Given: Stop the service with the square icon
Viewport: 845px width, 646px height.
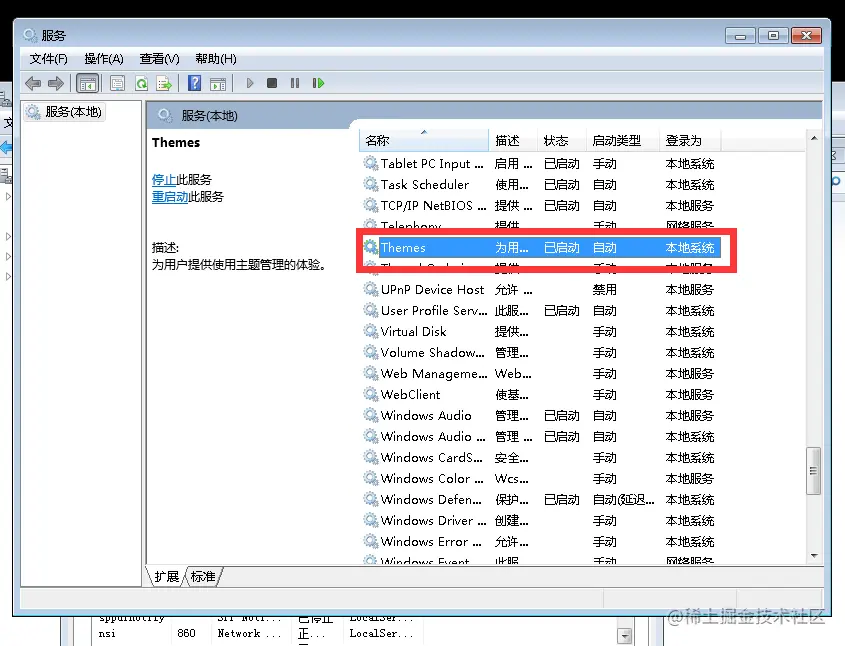Looking at the screenshot, I should (x=272, y=83).
